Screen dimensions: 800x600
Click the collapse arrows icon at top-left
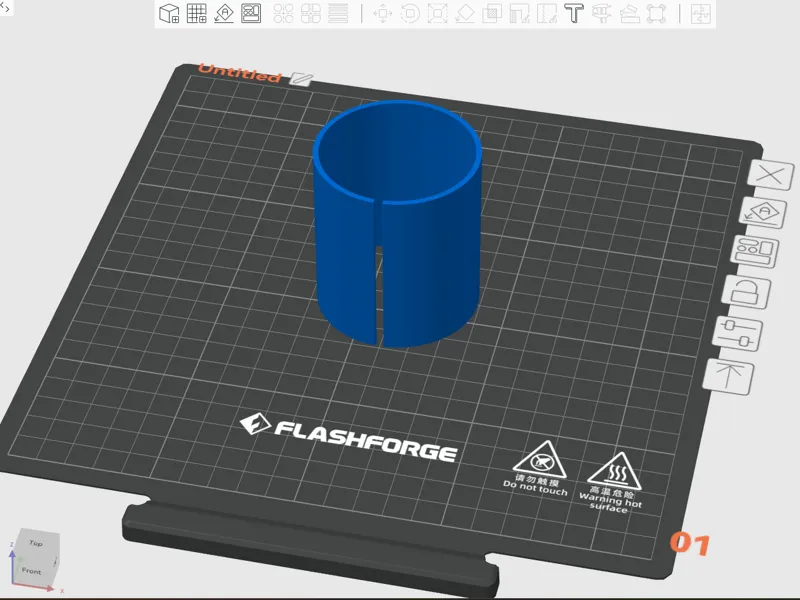[x=5, y=7]
